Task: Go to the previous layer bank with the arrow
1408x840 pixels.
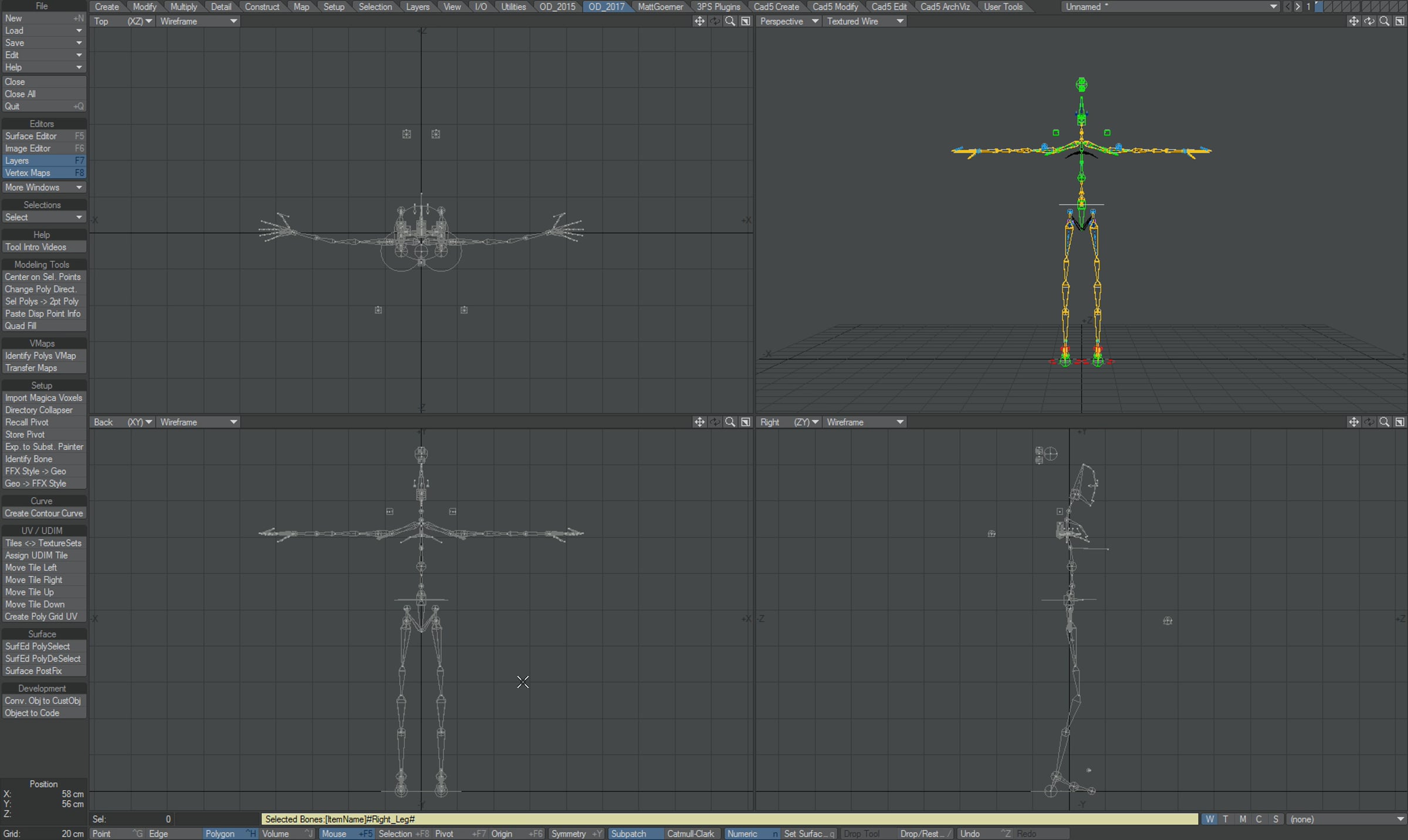Action: tap(1287, 6)
